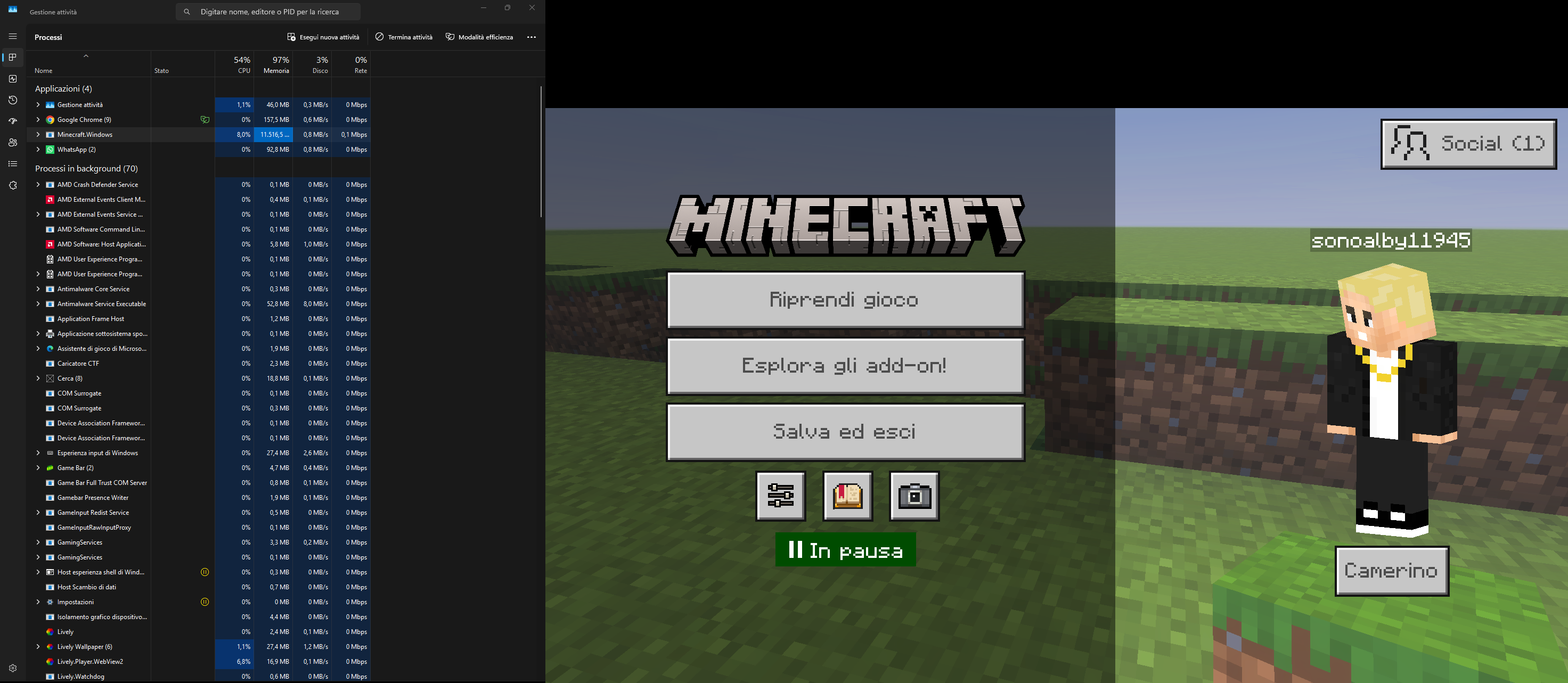Open Services puzzle-piece sidebar icon

13,185
